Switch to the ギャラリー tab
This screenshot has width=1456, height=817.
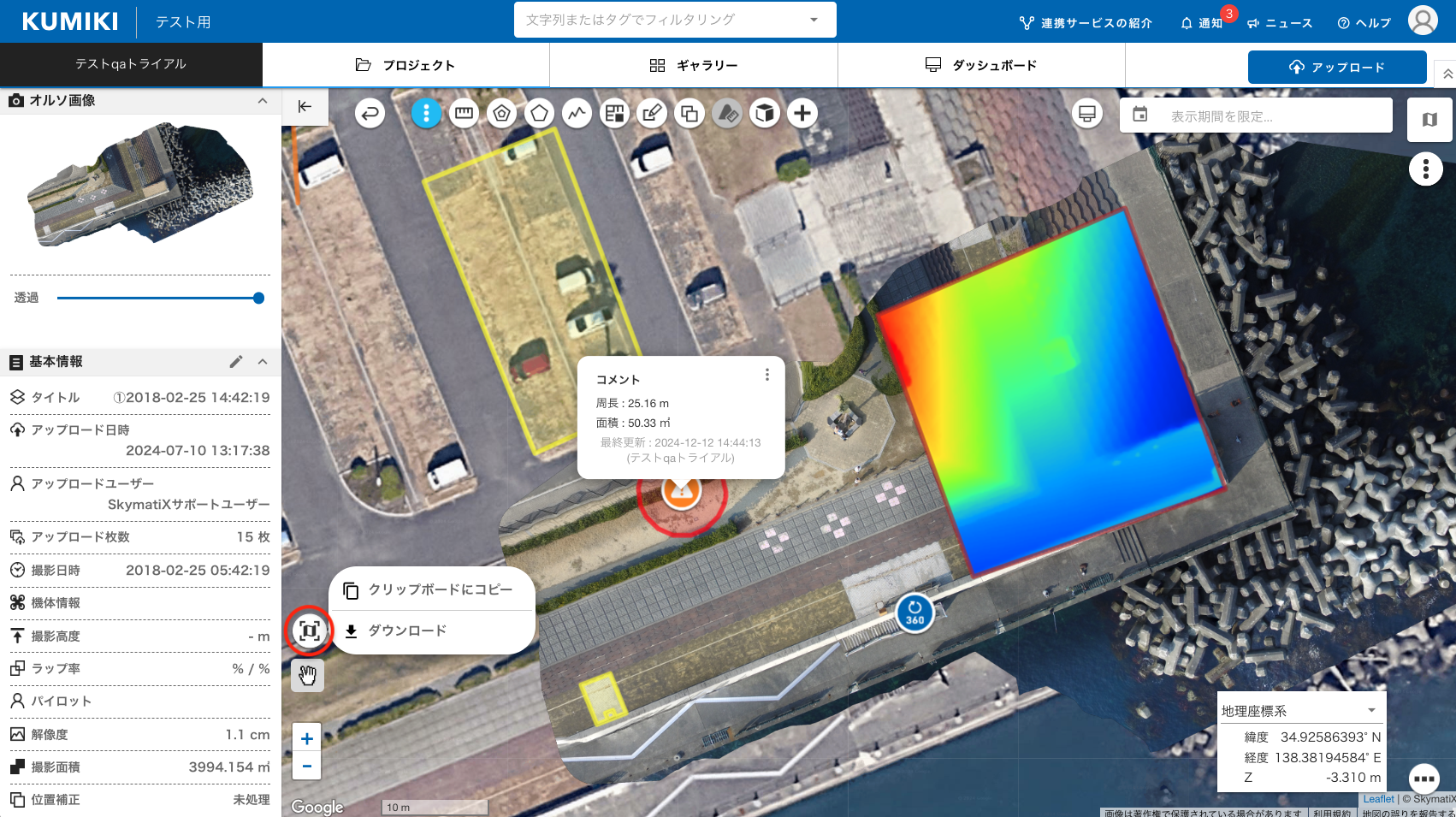[x=693, y=65]
